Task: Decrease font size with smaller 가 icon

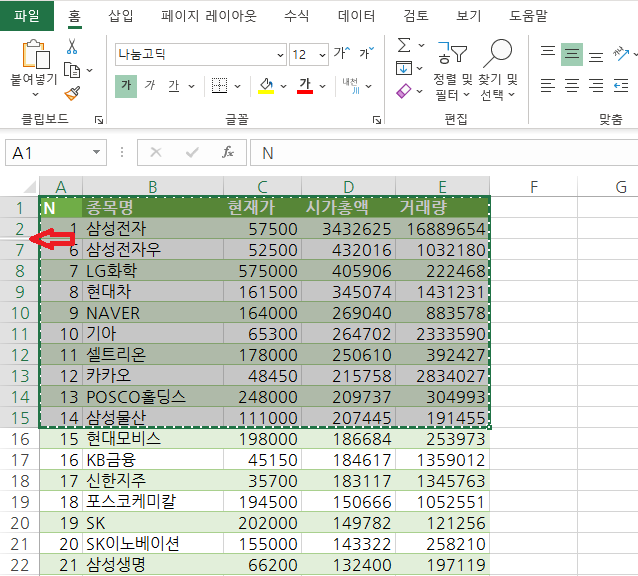Action: coord(366,53)
